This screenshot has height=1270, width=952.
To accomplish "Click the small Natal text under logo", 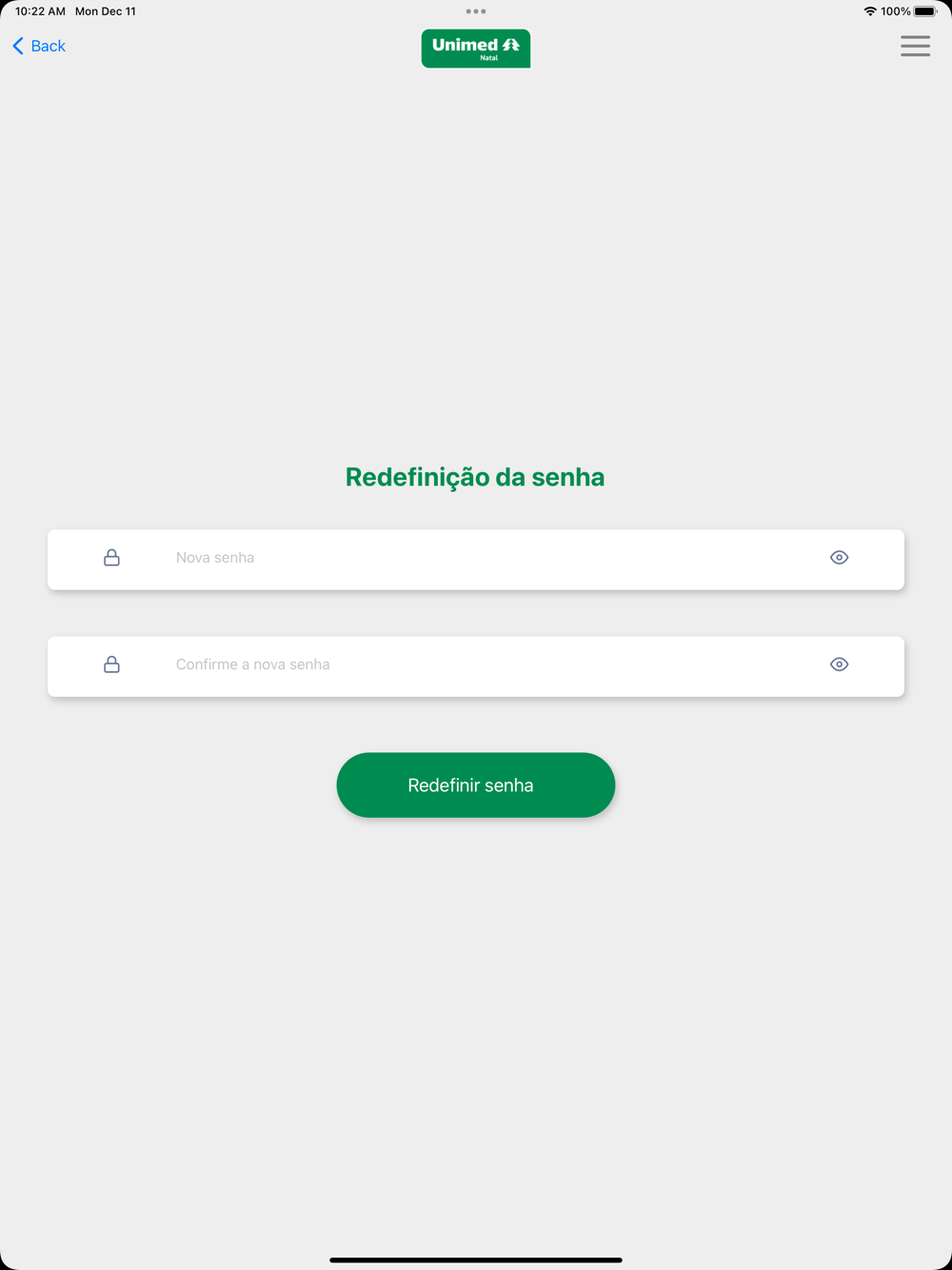I will (489, 58).
